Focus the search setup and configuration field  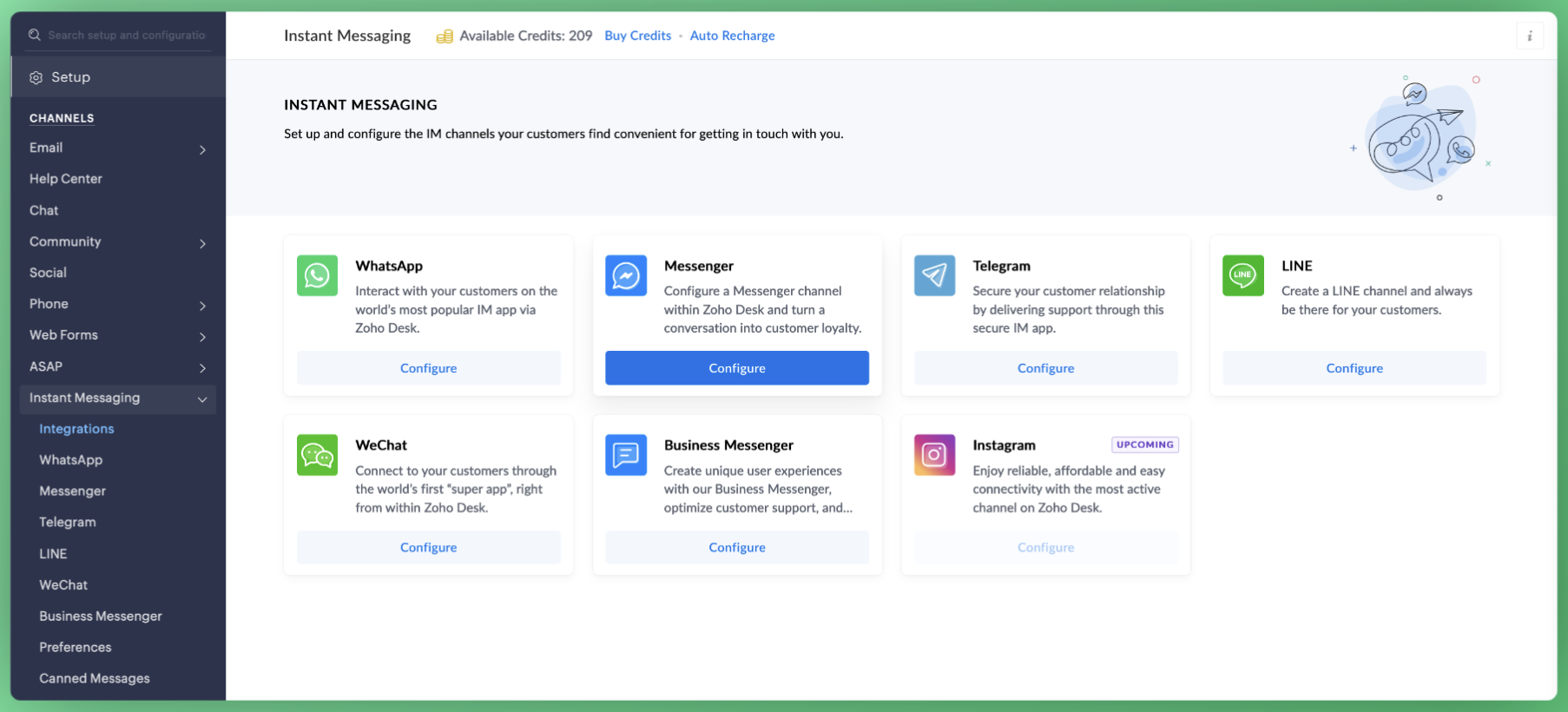127,35
